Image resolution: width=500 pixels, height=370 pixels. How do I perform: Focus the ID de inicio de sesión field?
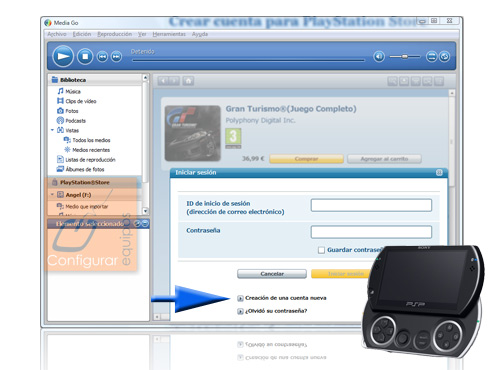point(371,205)
